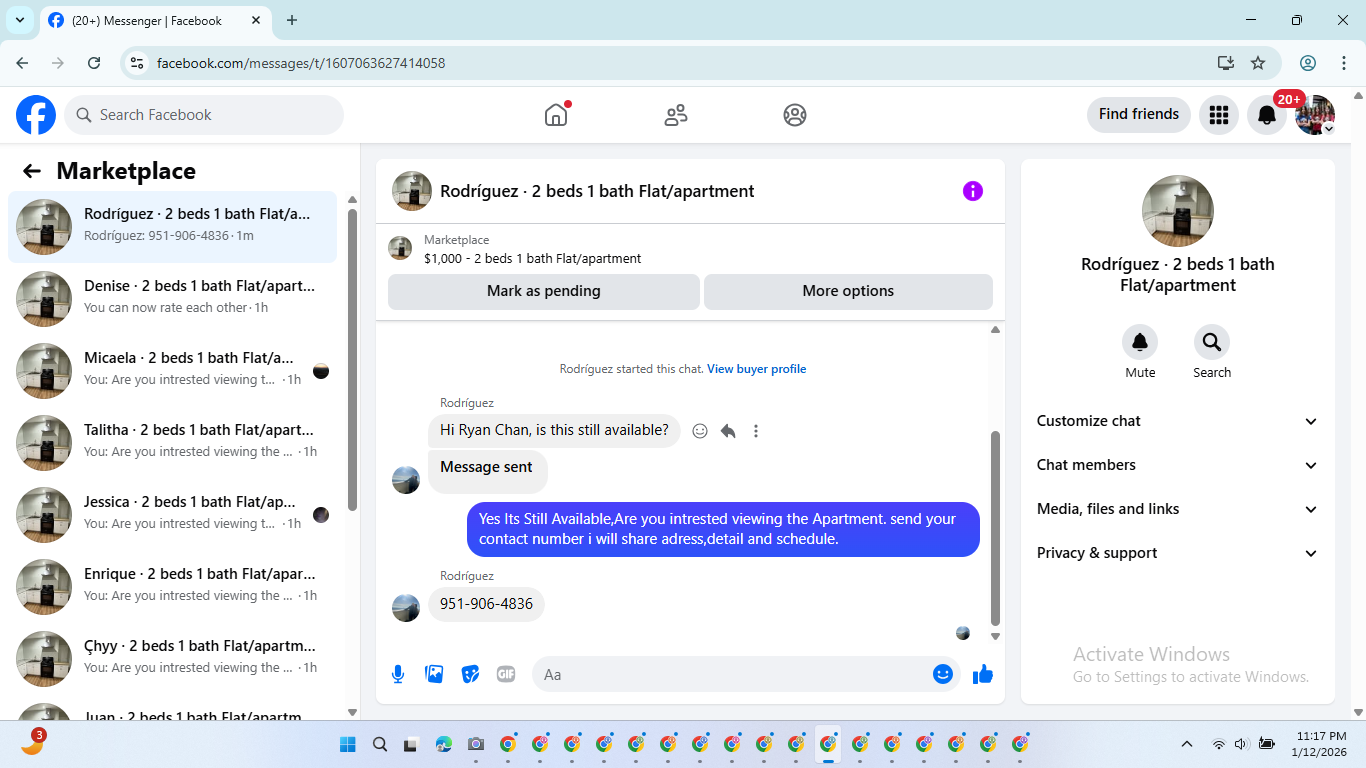Click the large listing photo in right panel
Image resolution: width=1366 pixels, height=768 pixels.
click(x=1178, y=211)
